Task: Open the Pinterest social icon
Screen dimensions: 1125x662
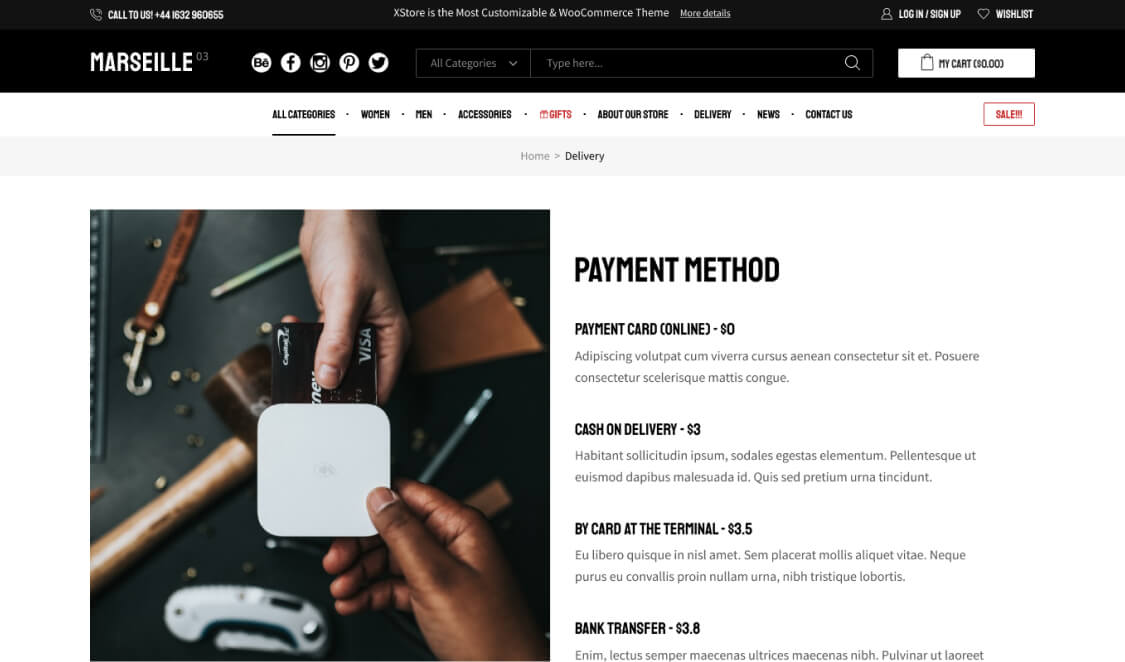Action: (x=349, y=62)
